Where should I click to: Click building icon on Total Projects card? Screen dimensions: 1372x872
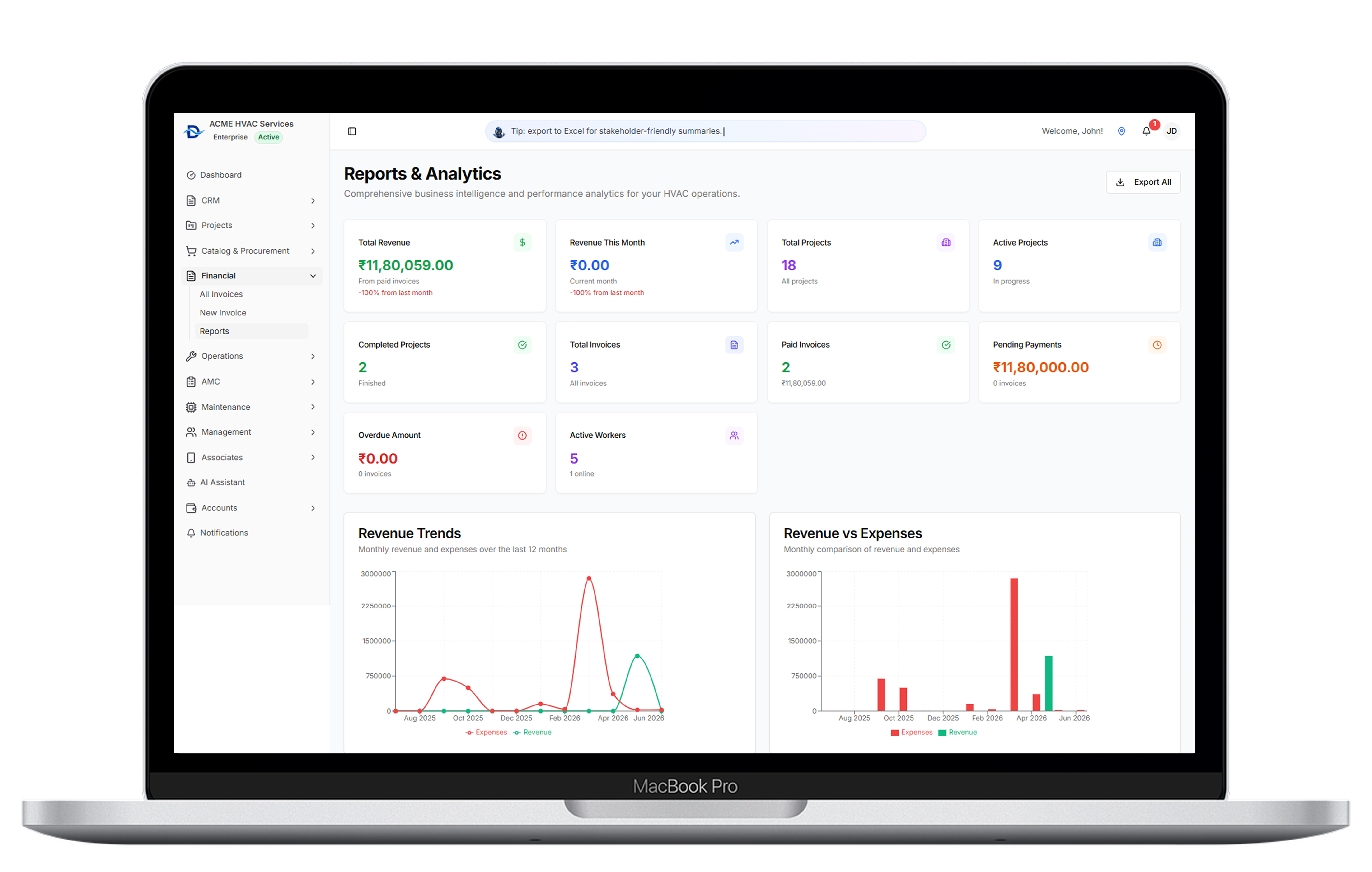coord(946,243)
